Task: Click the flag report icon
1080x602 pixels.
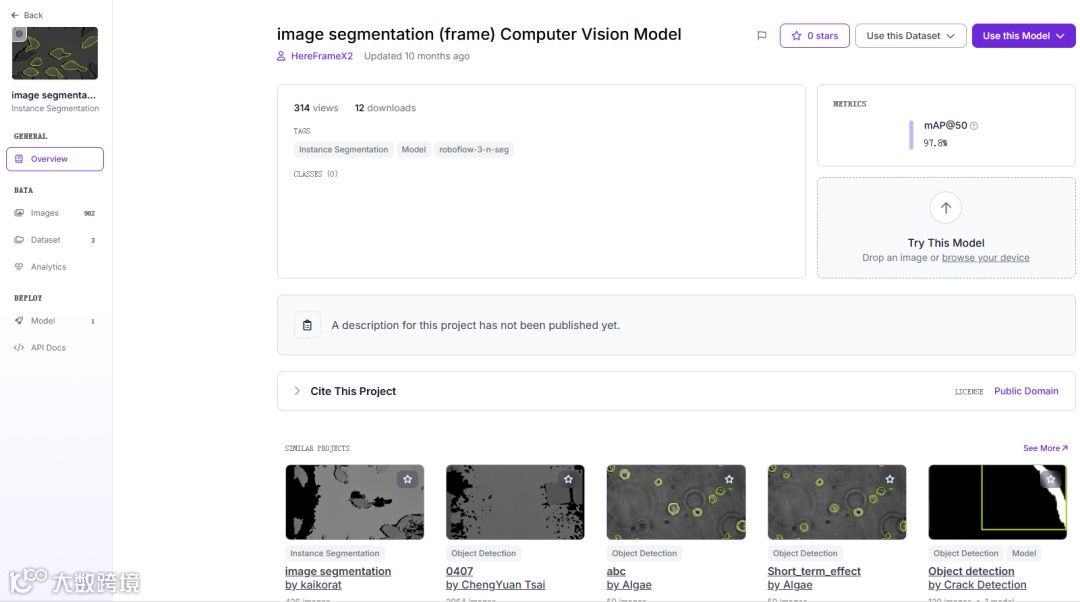Action: [x=762, y=36]
